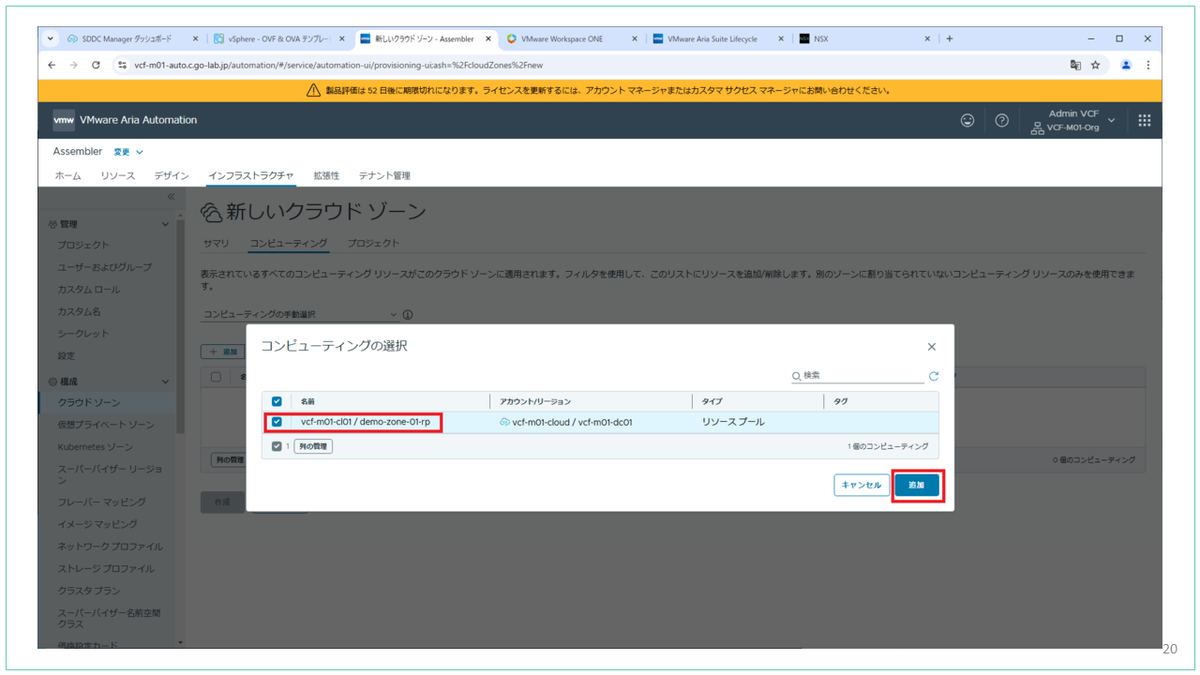The image size is (1200, 675).
Task: Close the コンピューティングの選択 dialog with X
Action: pos(931,347)
